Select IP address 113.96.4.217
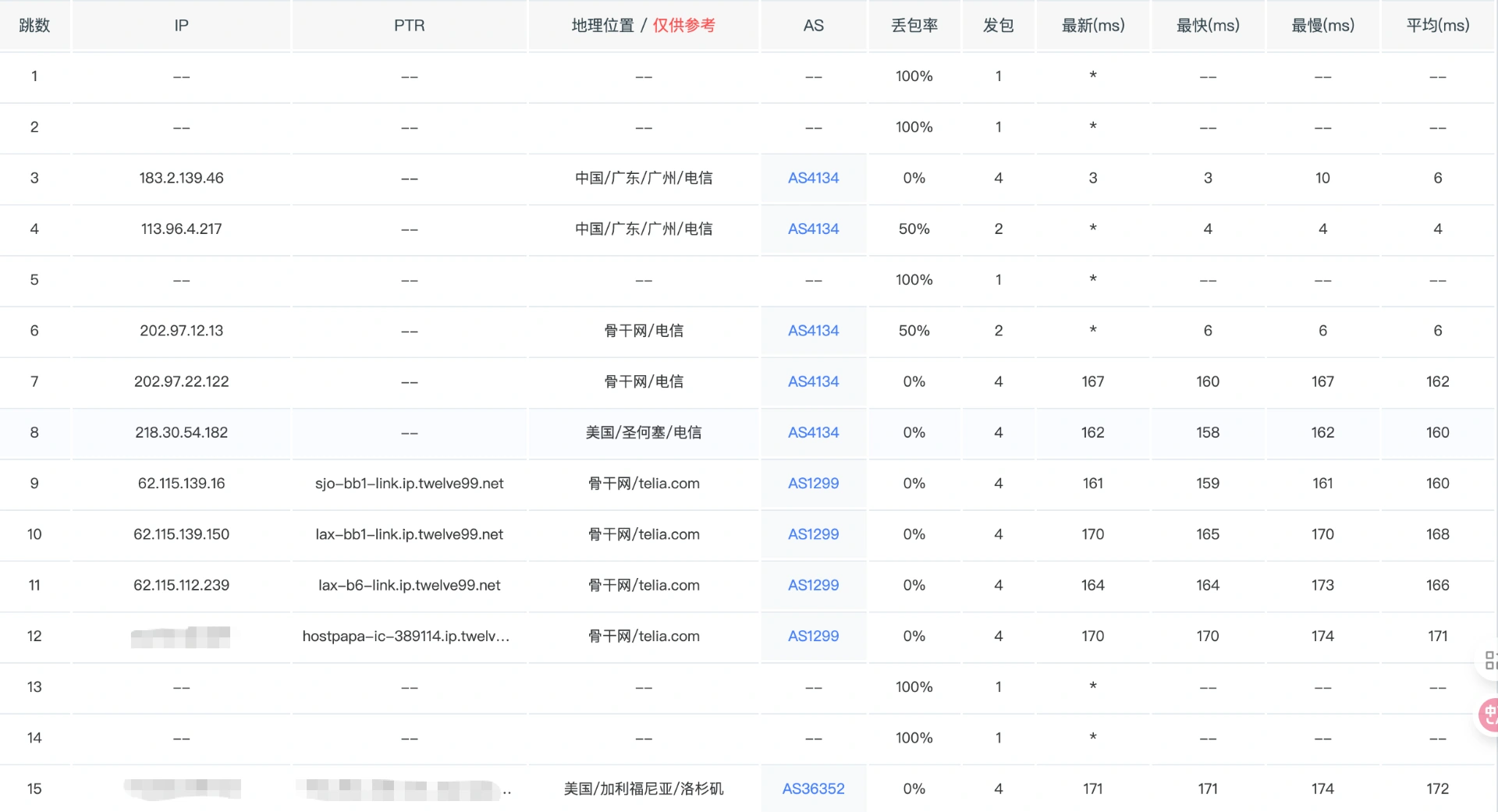This screenshot has height=812, width=1498. point(181,229)
